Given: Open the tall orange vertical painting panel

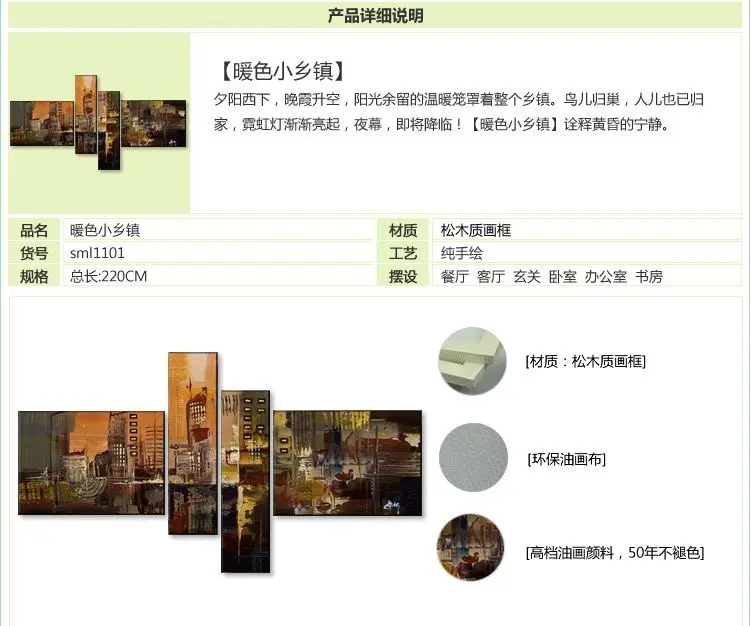Looking at the screenshot, I should click(193, 444).
